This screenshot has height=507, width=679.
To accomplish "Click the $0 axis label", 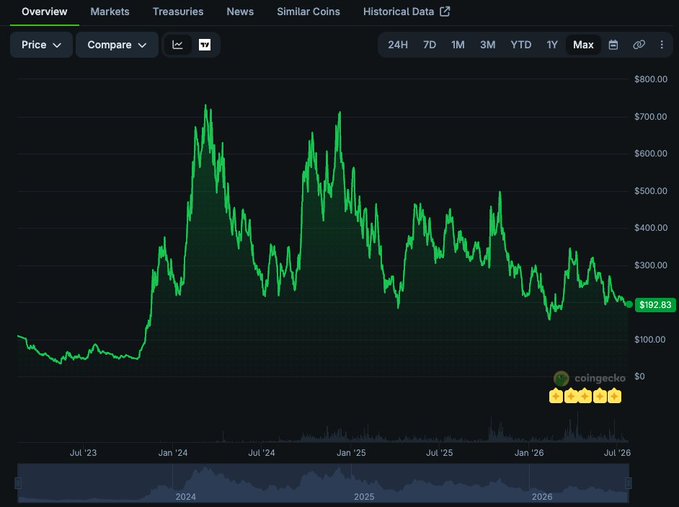I will click(640, 376).
